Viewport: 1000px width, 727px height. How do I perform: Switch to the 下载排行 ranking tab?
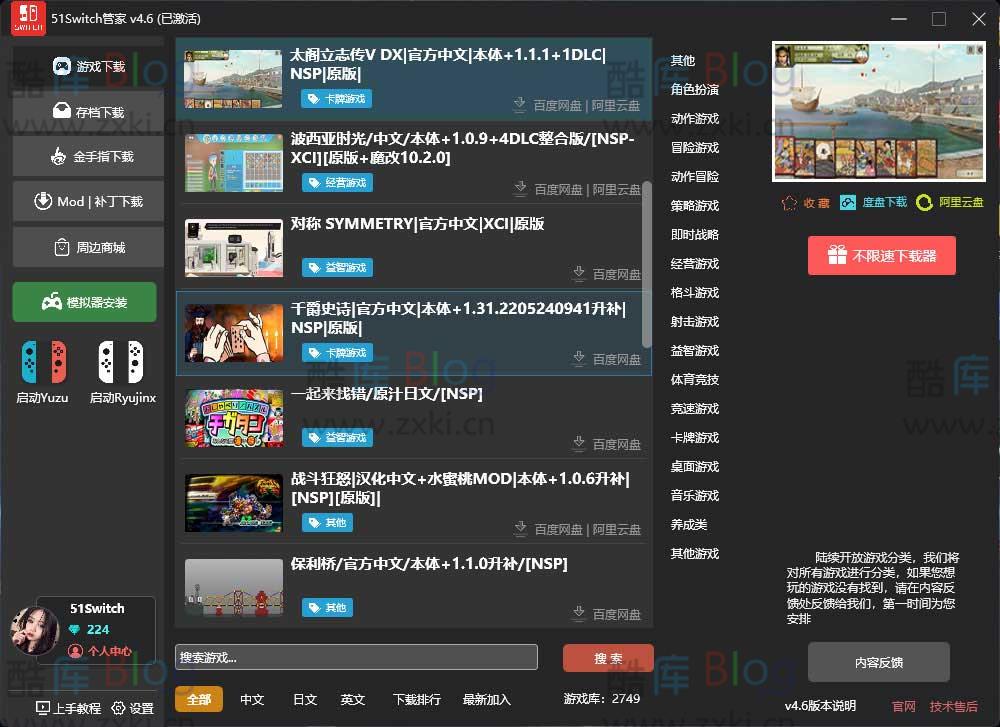tap(417, 700)
